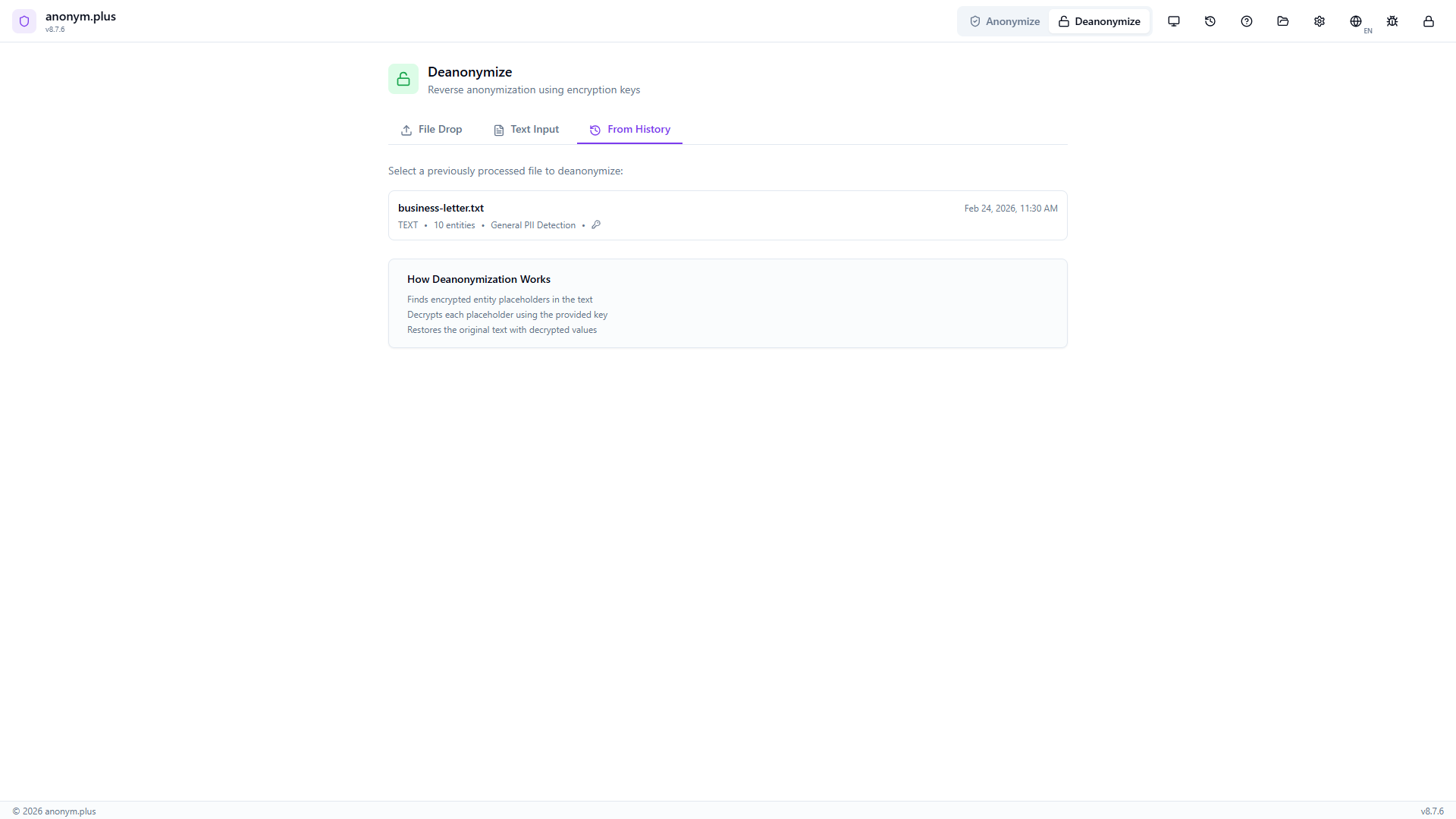Click the anonym.plus shield logo
The width and height of the screenshot is (1456, 819).
[24, 21]
